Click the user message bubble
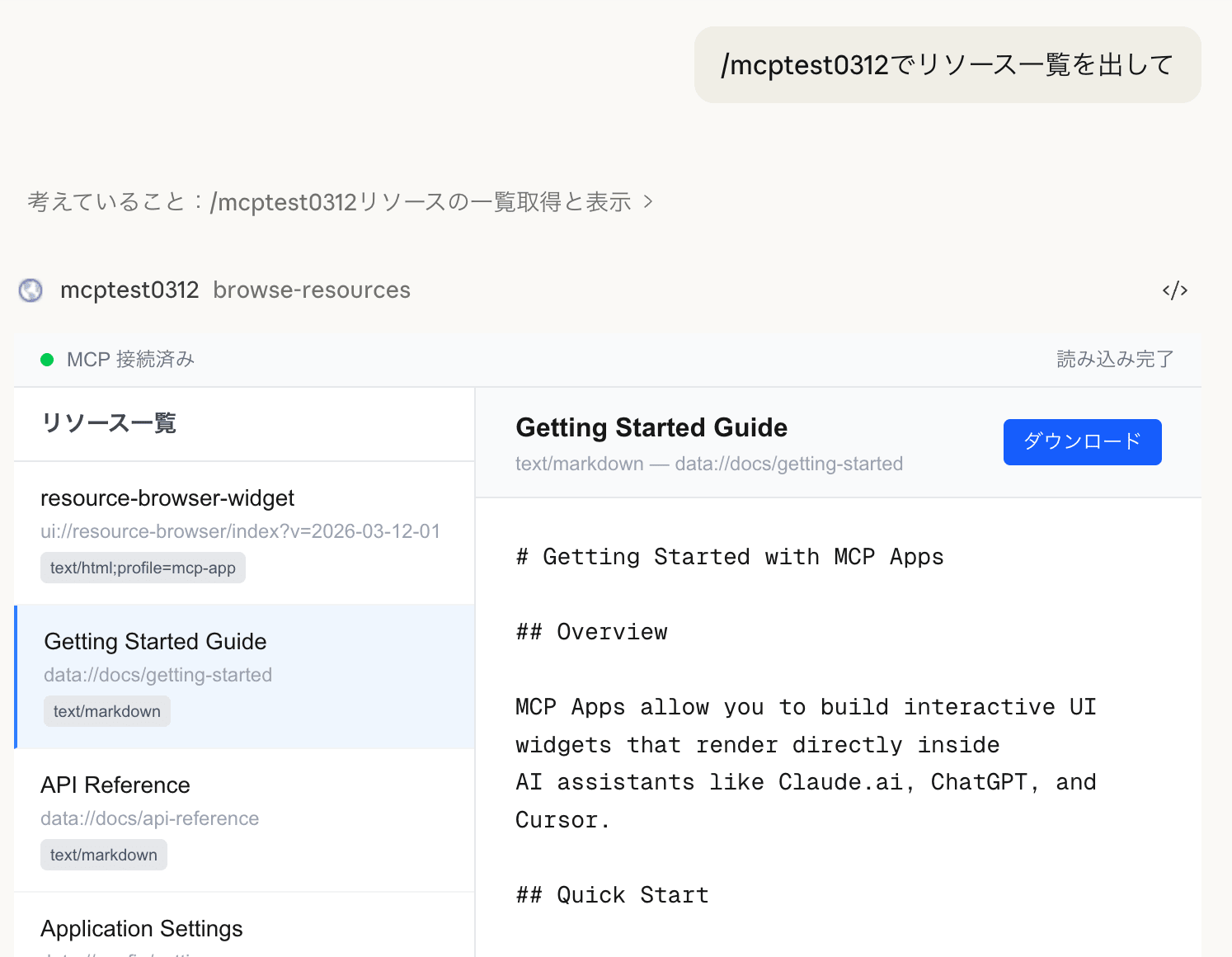The image size is (1232, 957). tap(947, 64)
